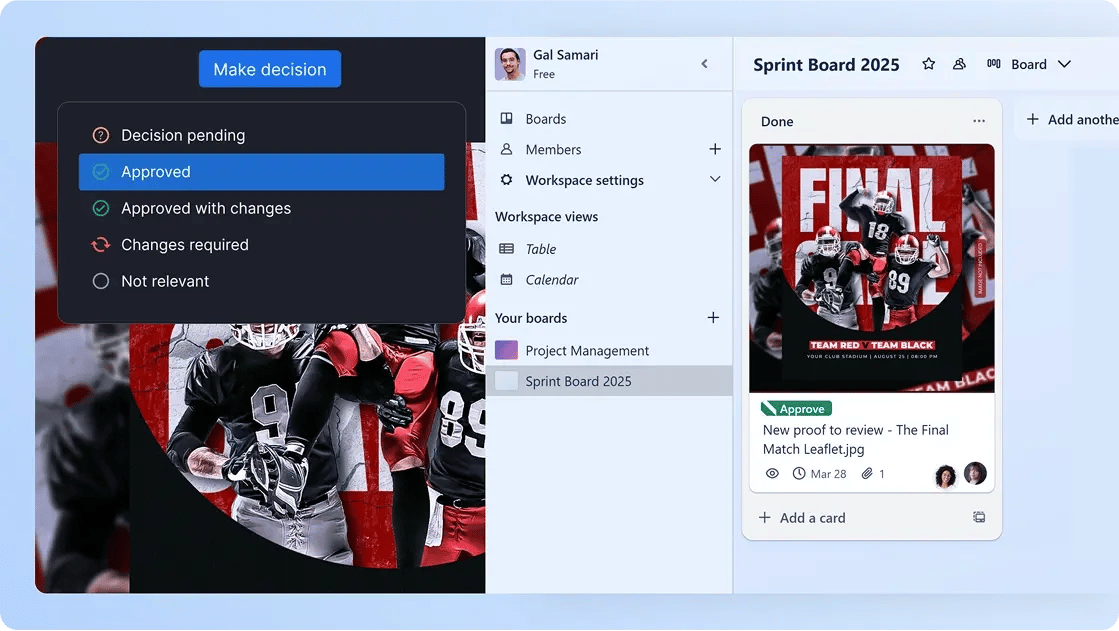Click the Gal Samari profile avatar

(510, 64)
